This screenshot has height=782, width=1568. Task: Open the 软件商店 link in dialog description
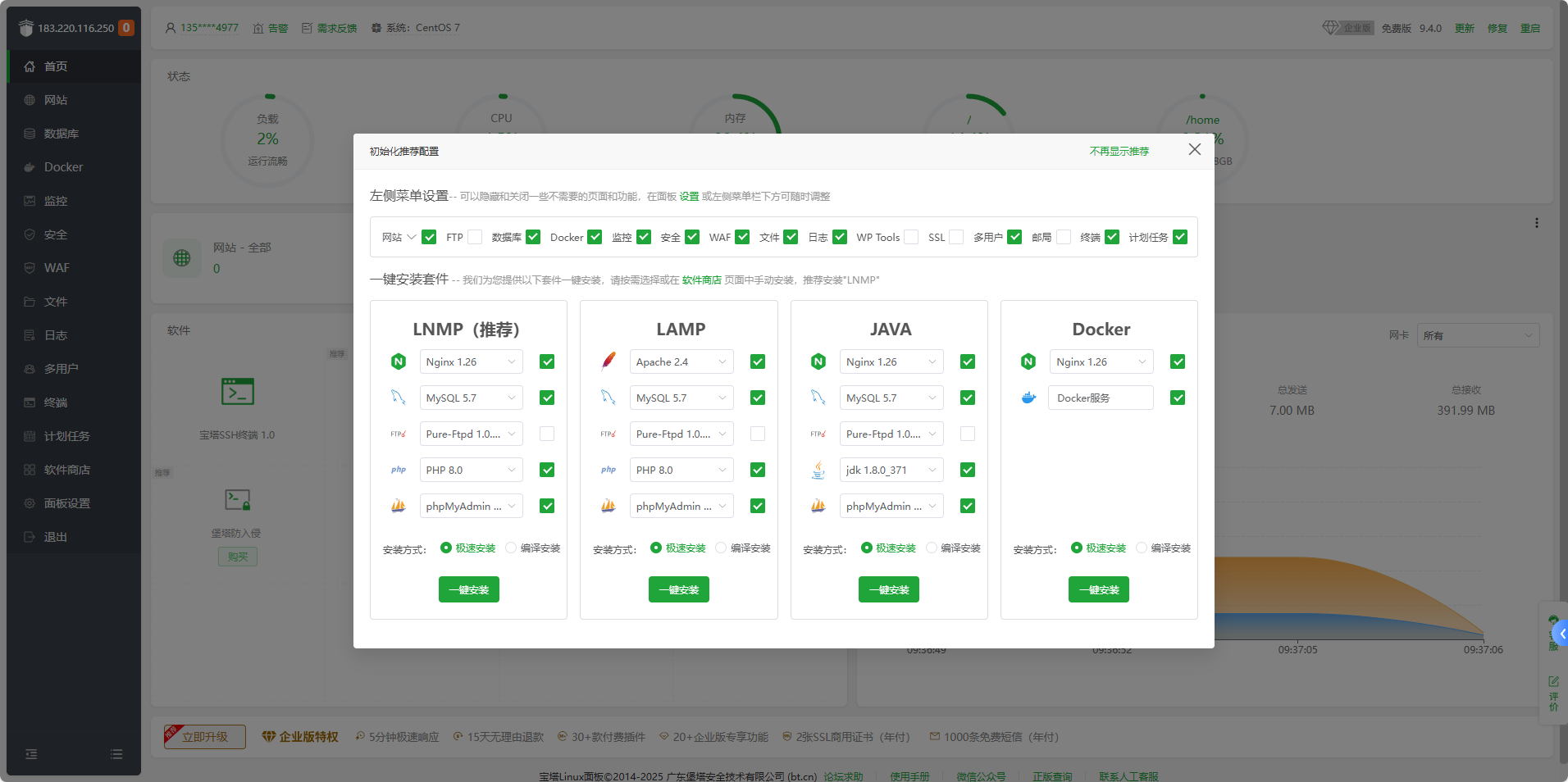702,280
